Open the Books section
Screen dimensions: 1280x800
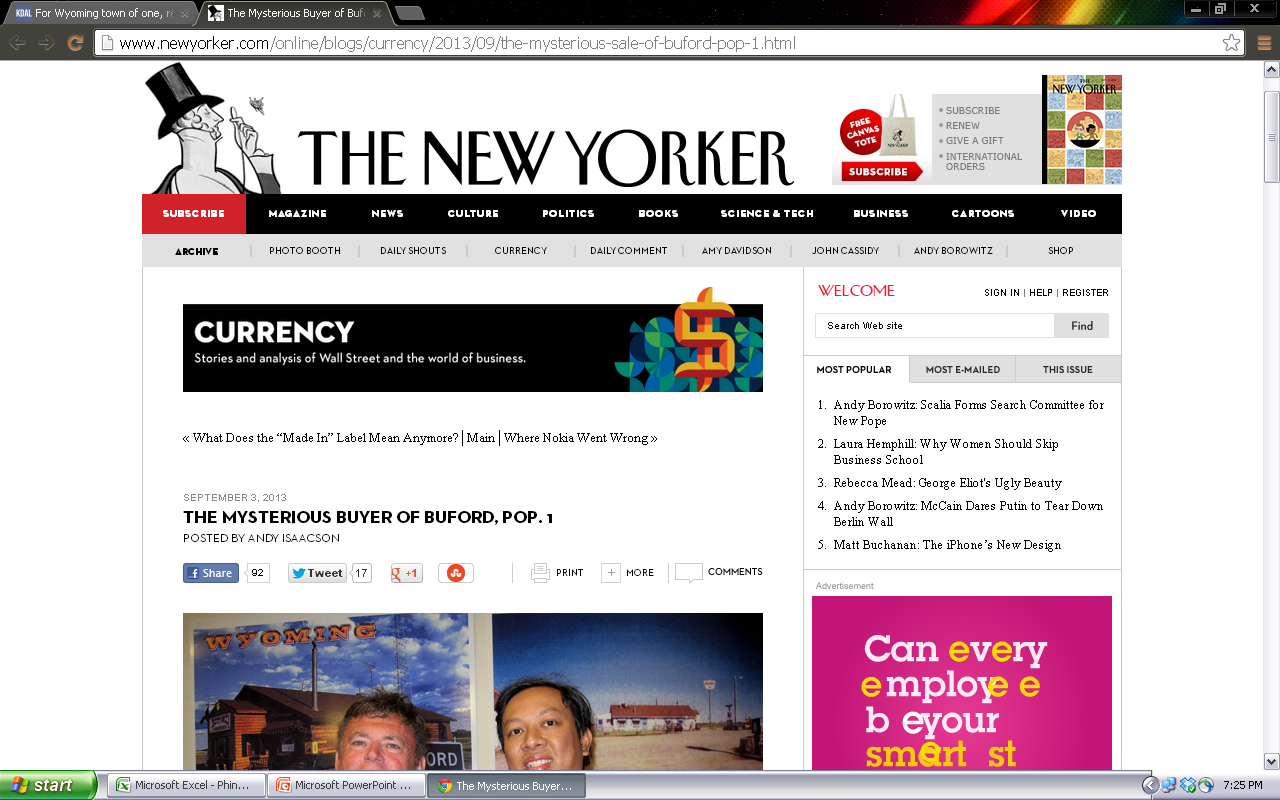tap(659, 214)
